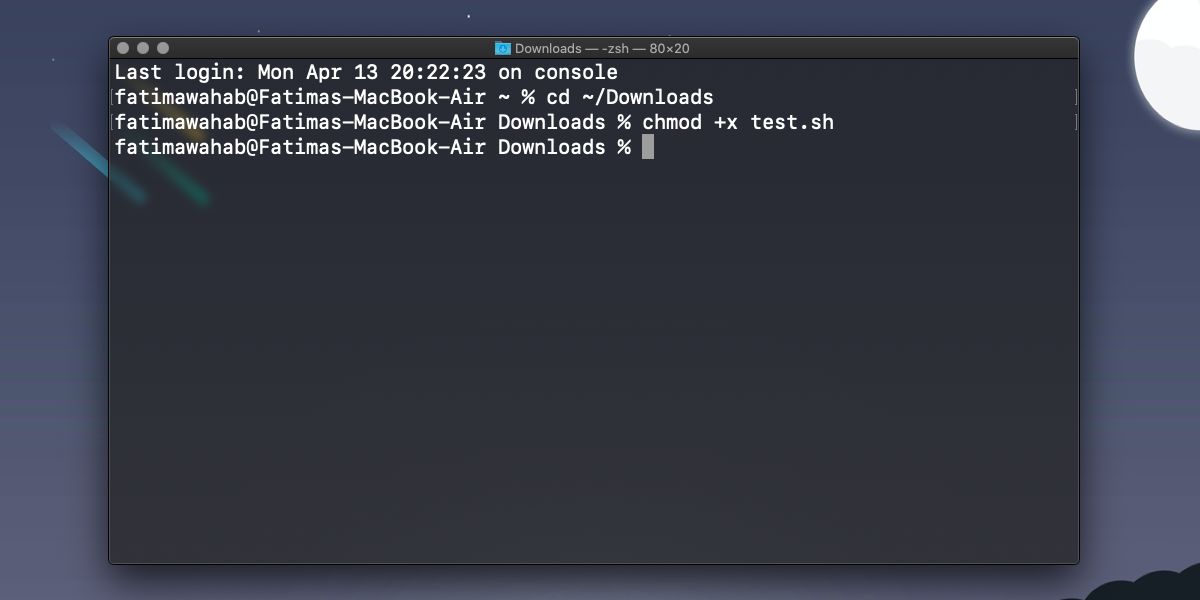Click the '+x' flag in chmod command
Screen dimensions: 1200x600
point(726,122)
